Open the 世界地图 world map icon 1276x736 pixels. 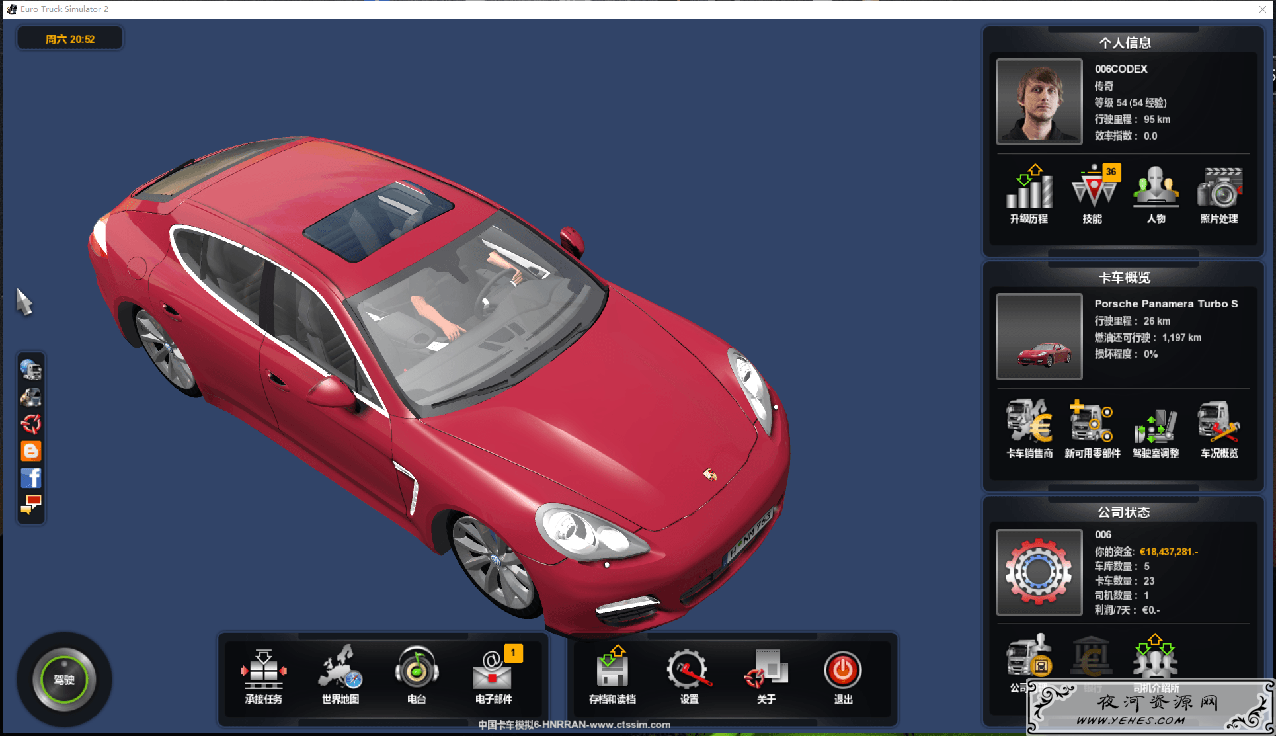[339, 668]
